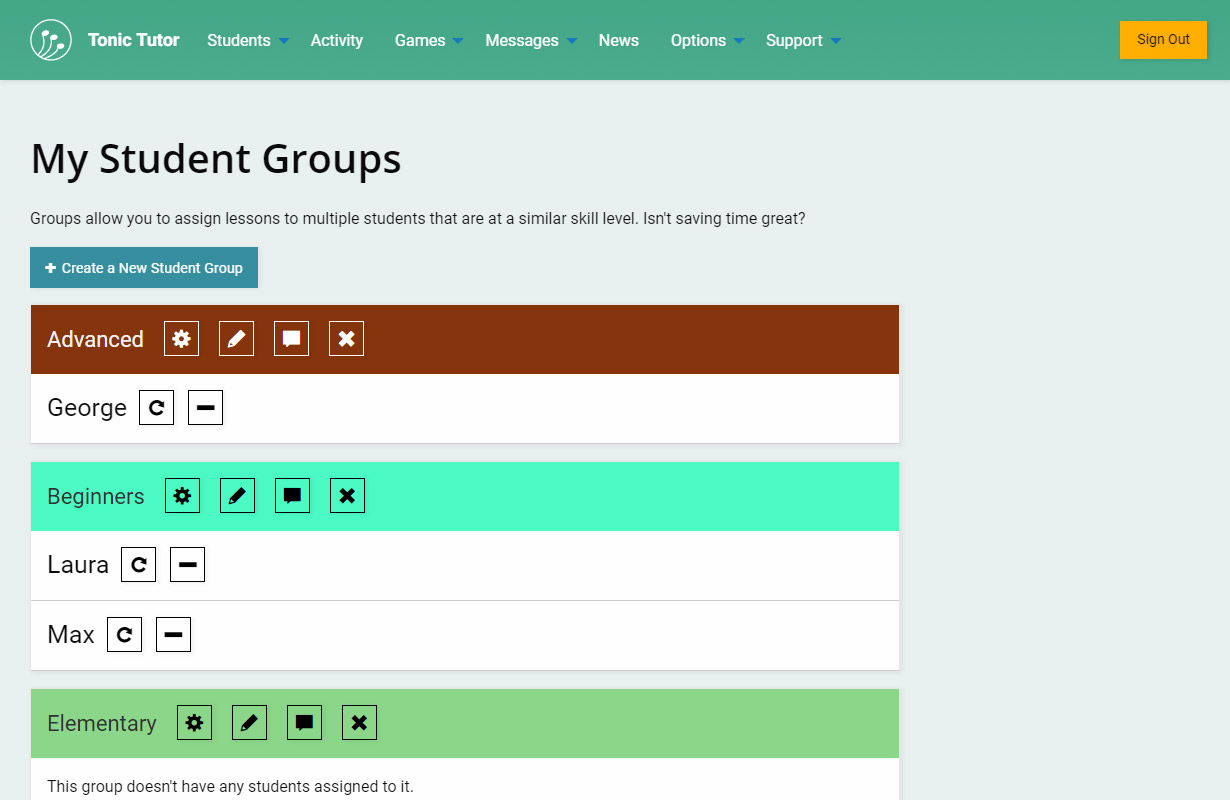The height and width of the screenshot is (800, 1230).
Task: Open settings gear for Beginners group
Action: (182, 496)
